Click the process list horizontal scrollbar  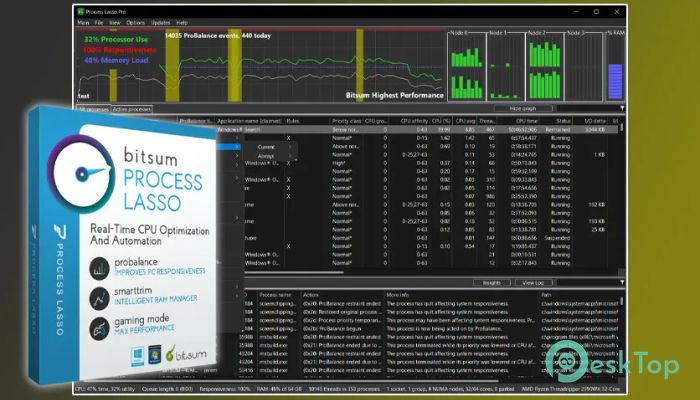click(x=294, y=272)
